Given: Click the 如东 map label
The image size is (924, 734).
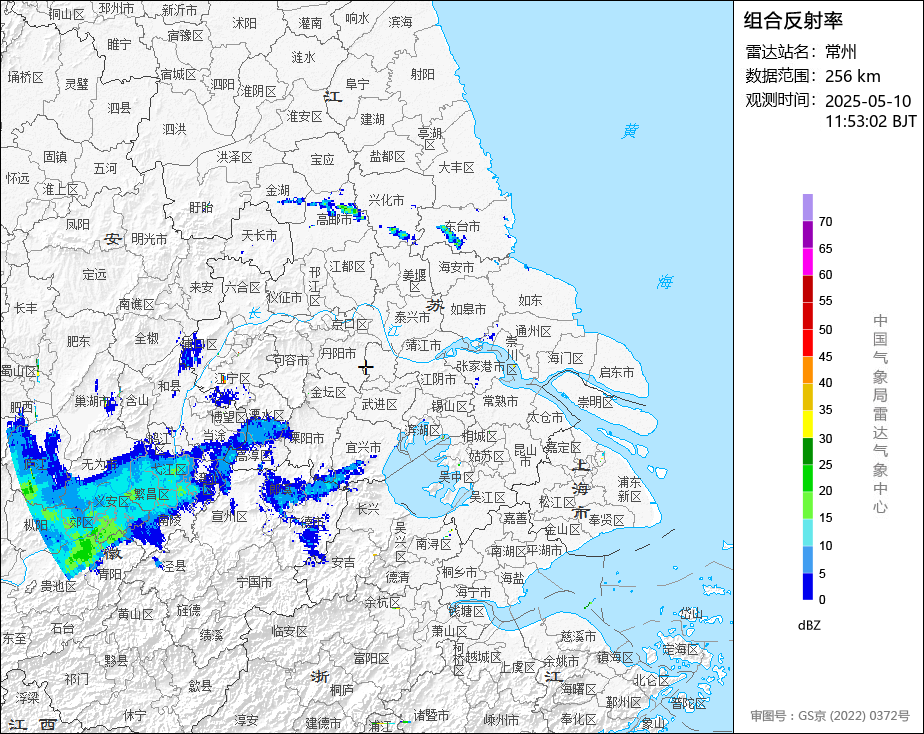Looking at the screenshot, I should 530,300.
